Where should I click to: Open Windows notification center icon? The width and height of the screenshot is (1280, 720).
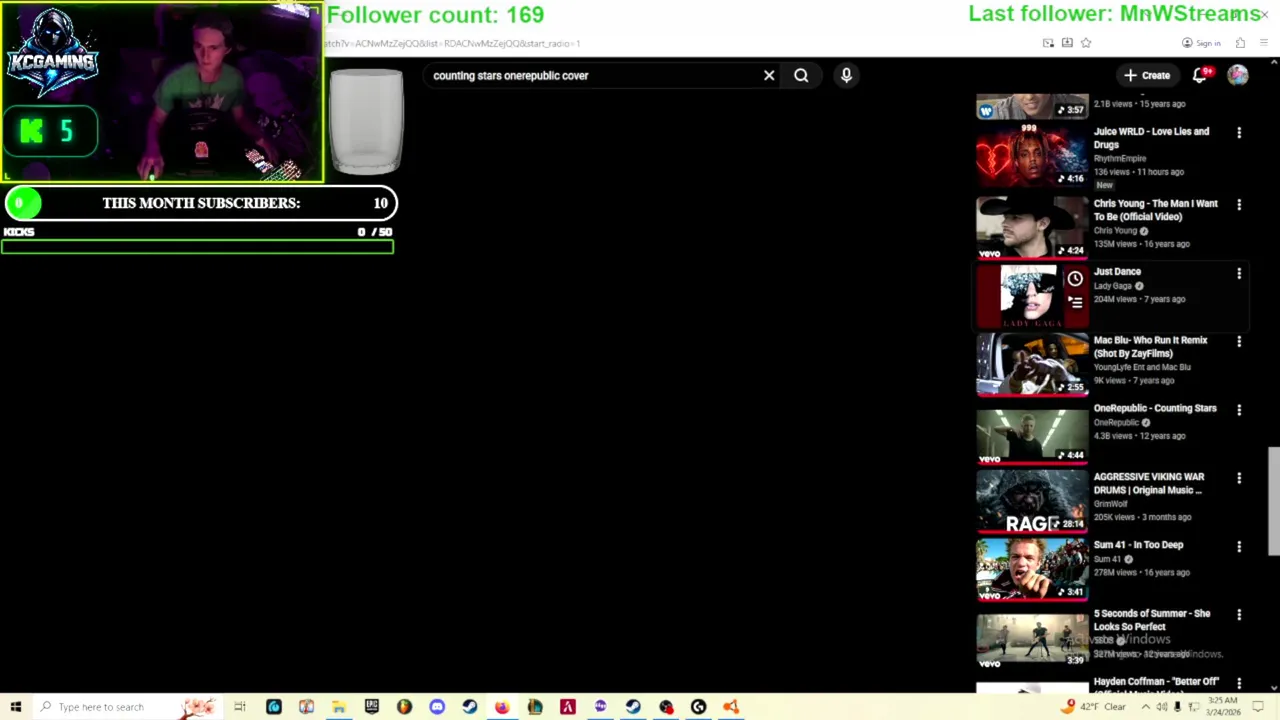[x=1258, y=707]
